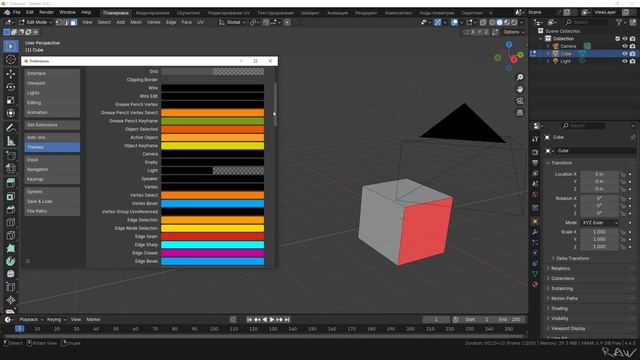Toggle render camera icon for Light row
Viewport: 640px width, 360px height.
coord(632,61)
